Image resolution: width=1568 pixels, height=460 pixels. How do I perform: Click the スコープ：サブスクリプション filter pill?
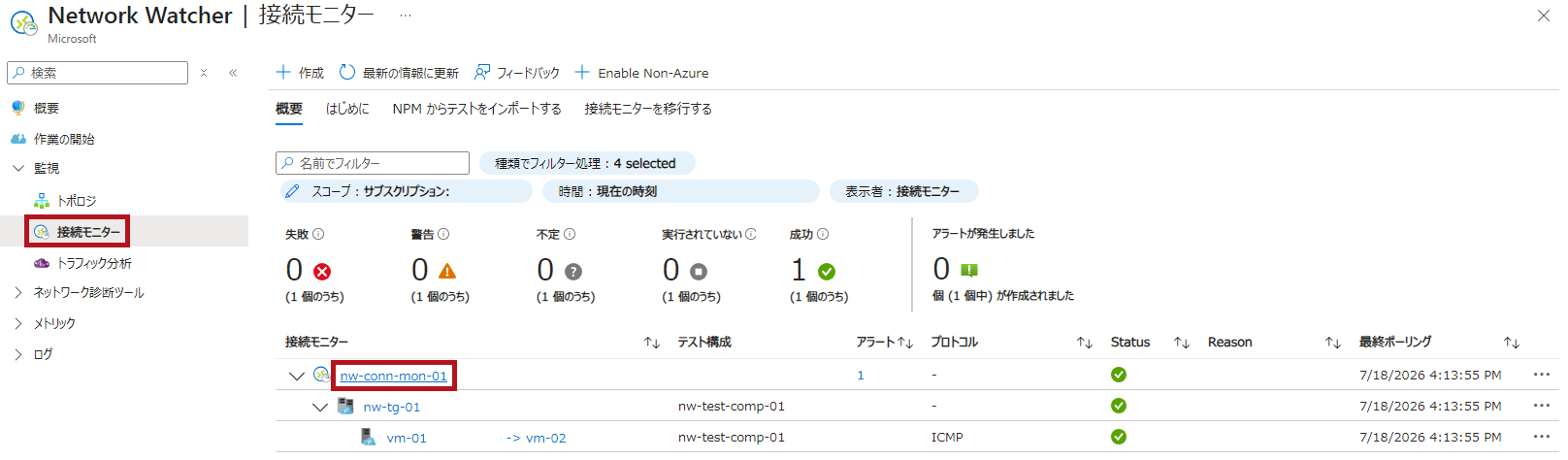click(x=405, y=191)
